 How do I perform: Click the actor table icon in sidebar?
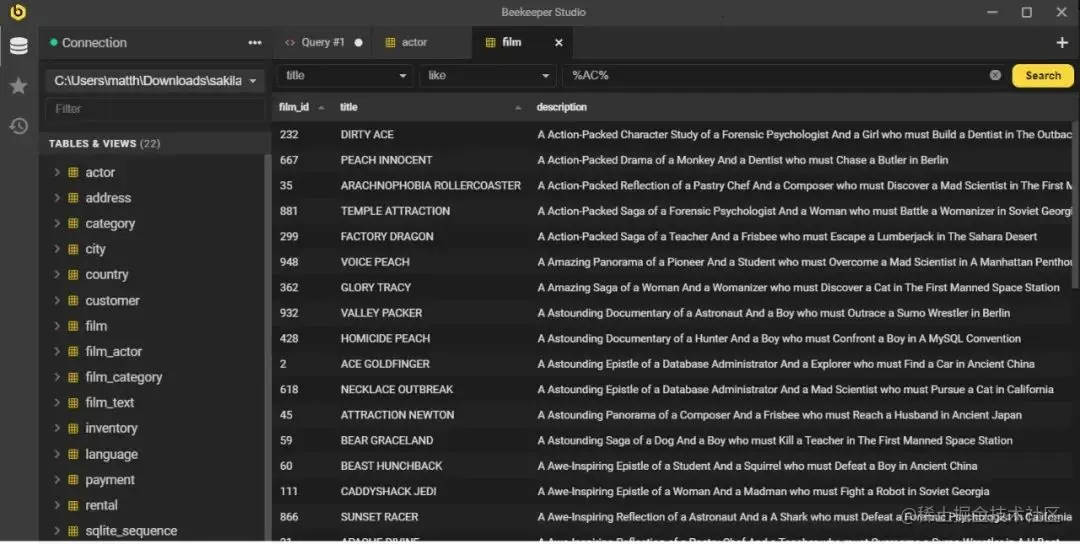73,172
